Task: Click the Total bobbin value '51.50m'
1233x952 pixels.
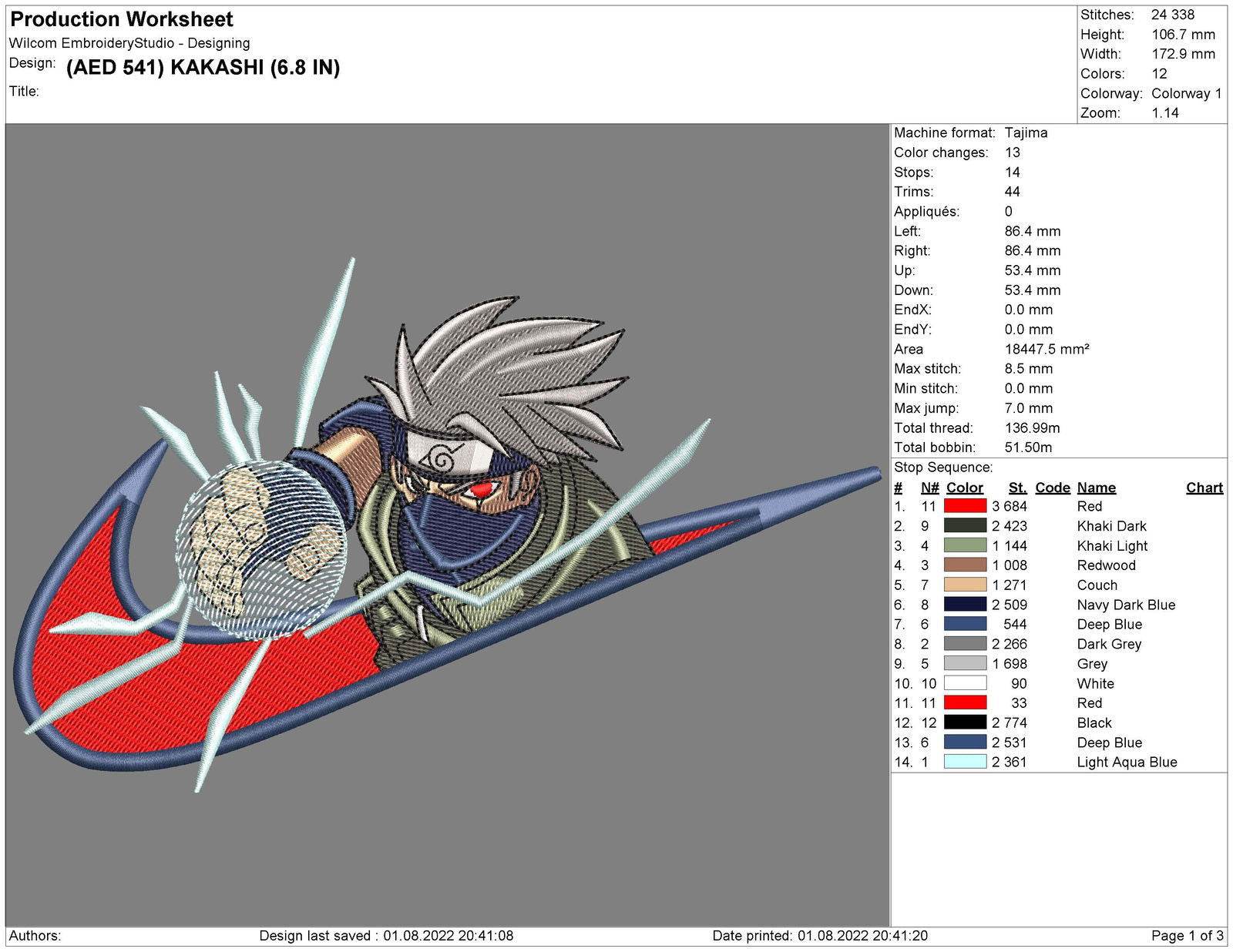Action: [x=1029, y=448]
